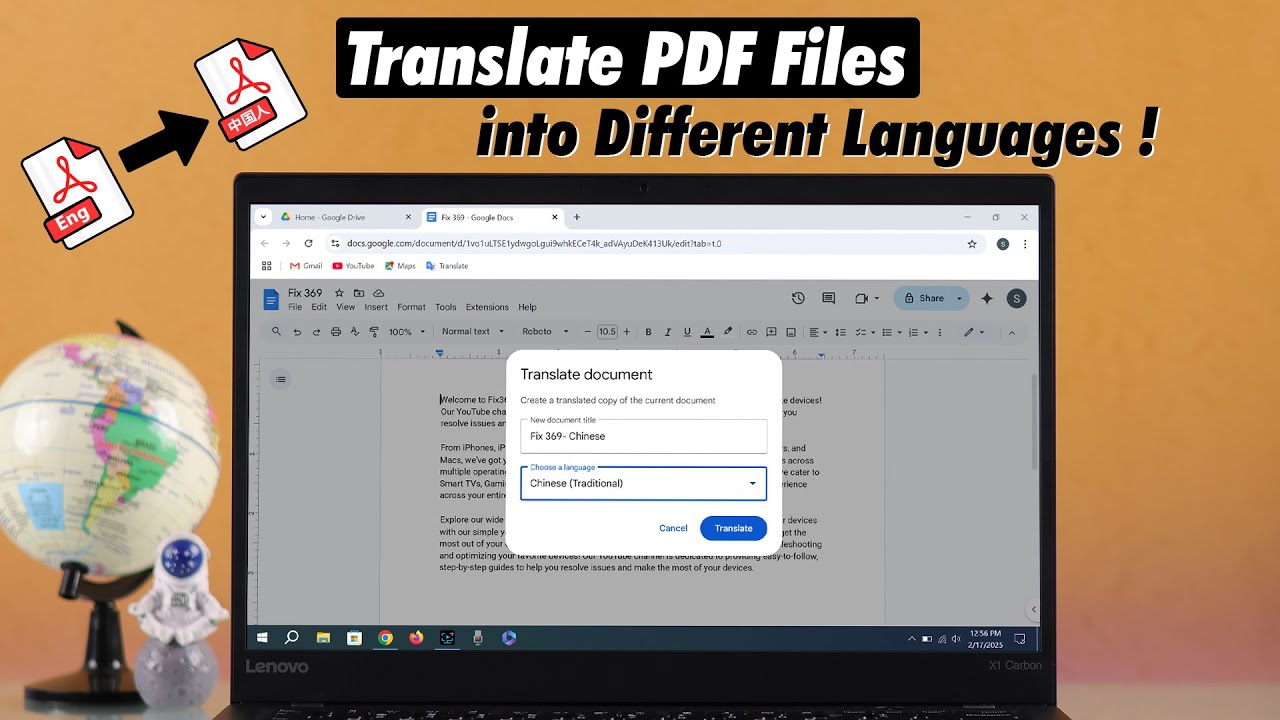Click the Share button
1280x720 pixels.
click(x=923, y=298)
